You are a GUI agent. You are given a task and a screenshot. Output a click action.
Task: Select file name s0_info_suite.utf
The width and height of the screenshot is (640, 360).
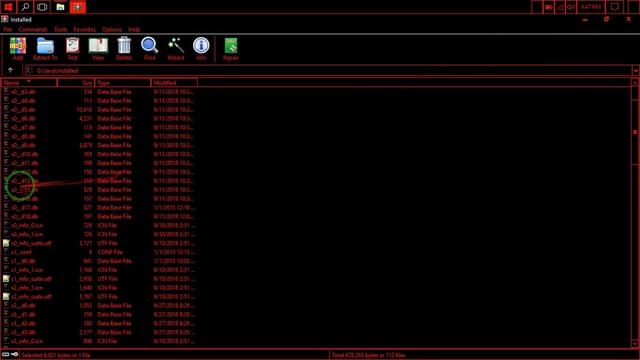pos(31,243)
